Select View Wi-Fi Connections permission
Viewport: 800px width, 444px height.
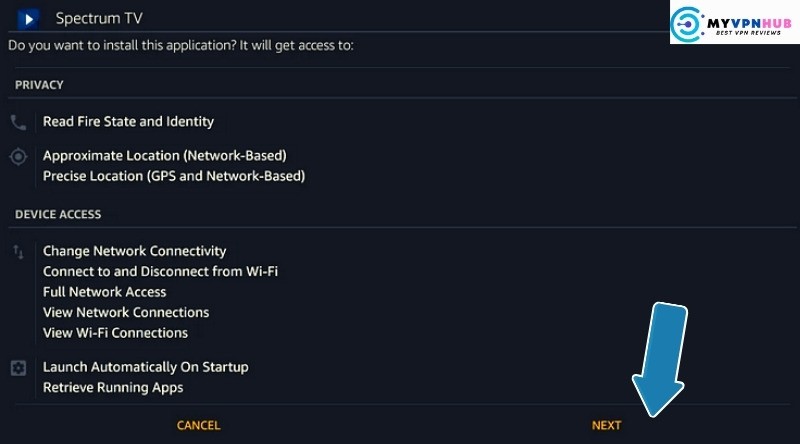(115, 333)
